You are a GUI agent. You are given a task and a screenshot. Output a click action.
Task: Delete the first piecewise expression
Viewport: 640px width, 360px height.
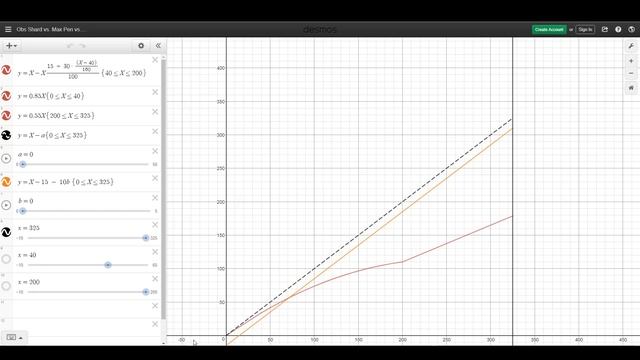tap(155, 60)
